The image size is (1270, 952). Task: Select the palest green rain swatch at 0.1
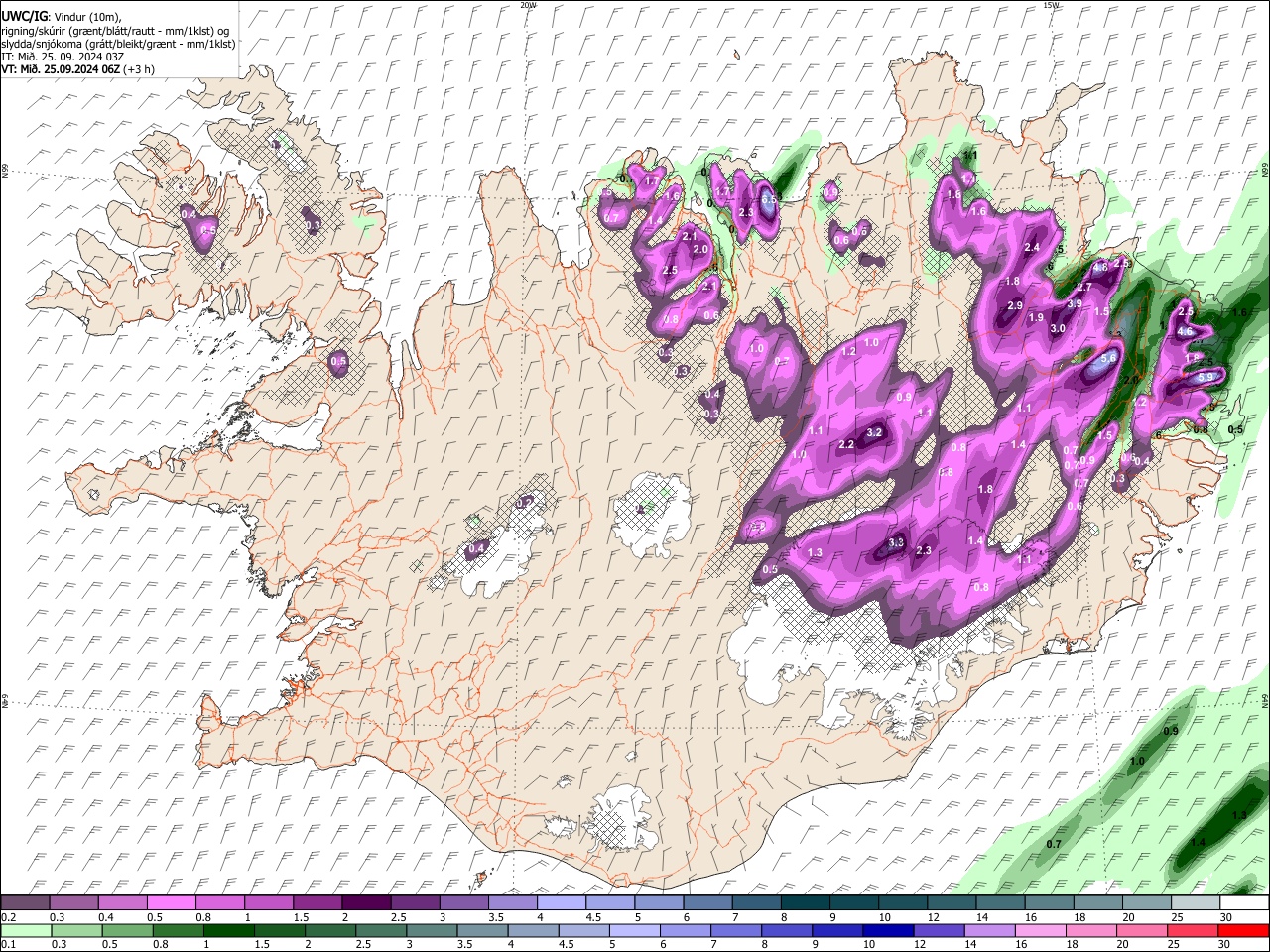(26, 930)
